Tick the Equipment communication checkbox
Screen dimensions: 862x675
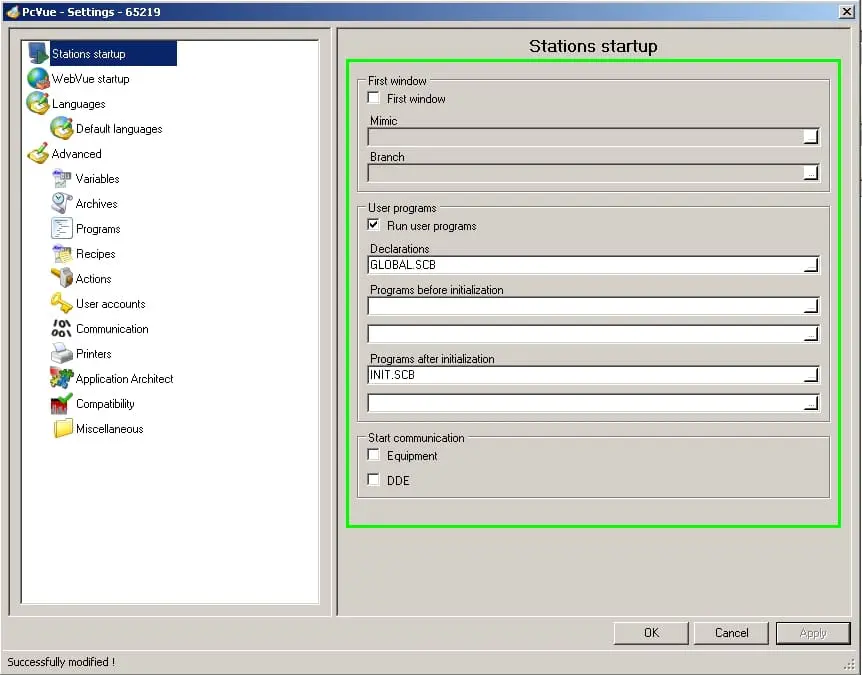[374, 456]
